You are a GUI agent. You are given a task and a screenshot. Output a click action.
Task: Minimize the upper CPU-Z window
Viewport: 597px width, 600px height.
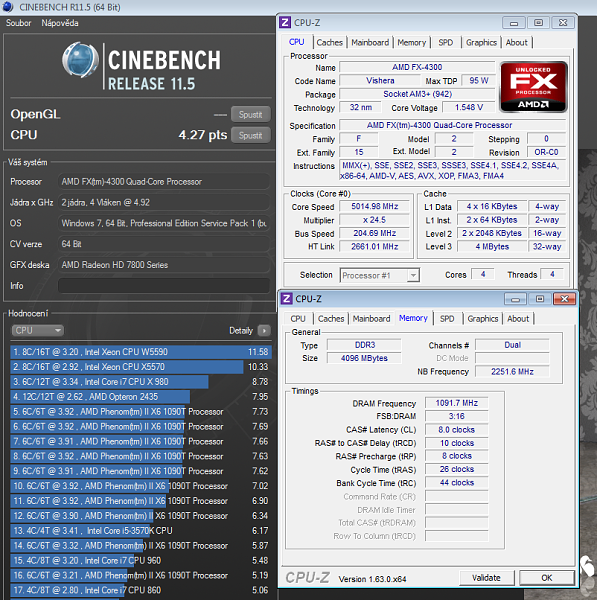514,23
